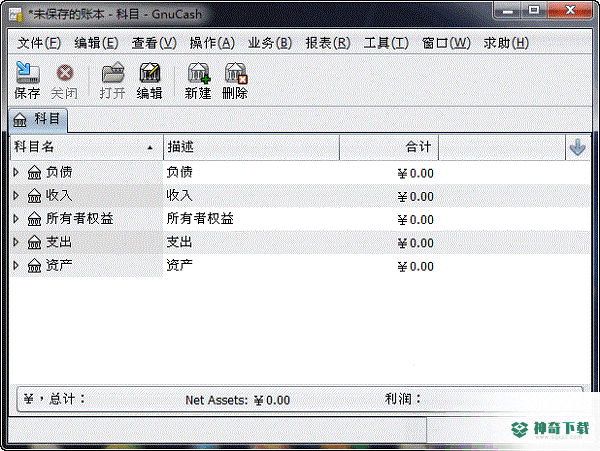Click the ¥0.00 total for 负债

416,174
